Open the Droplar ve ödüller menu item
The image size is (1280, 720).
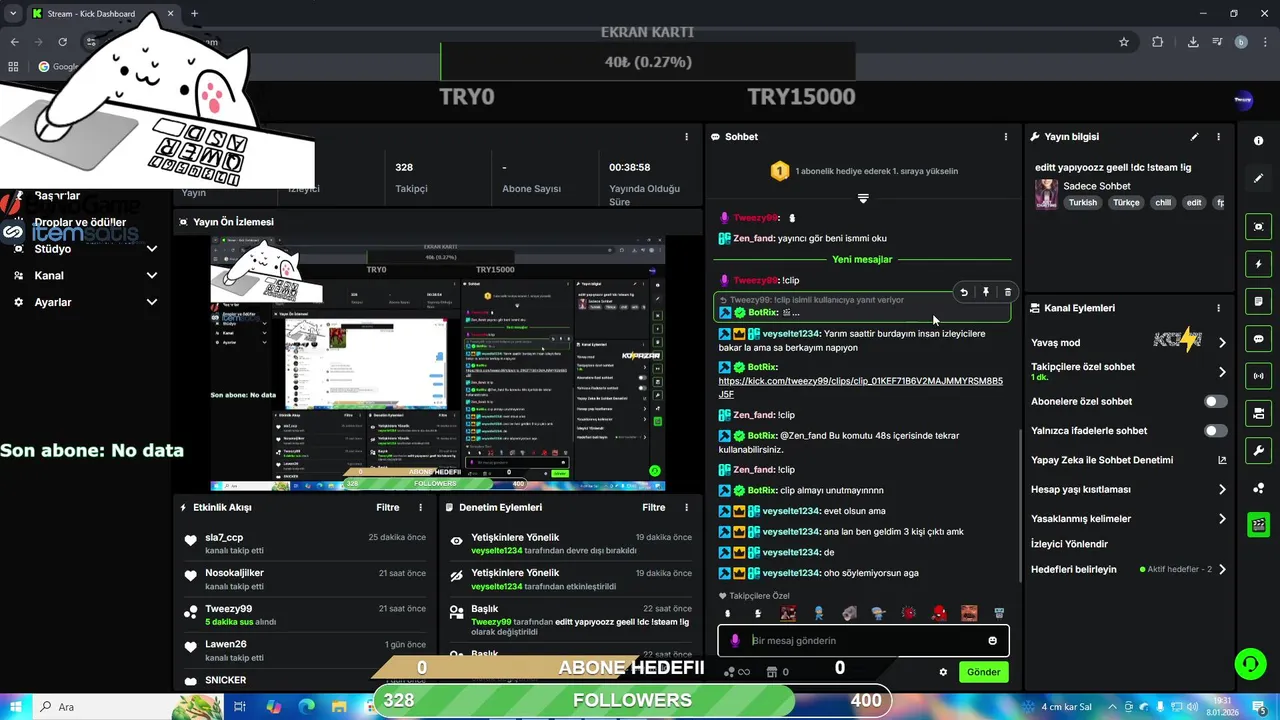click(x=80, y=222)
